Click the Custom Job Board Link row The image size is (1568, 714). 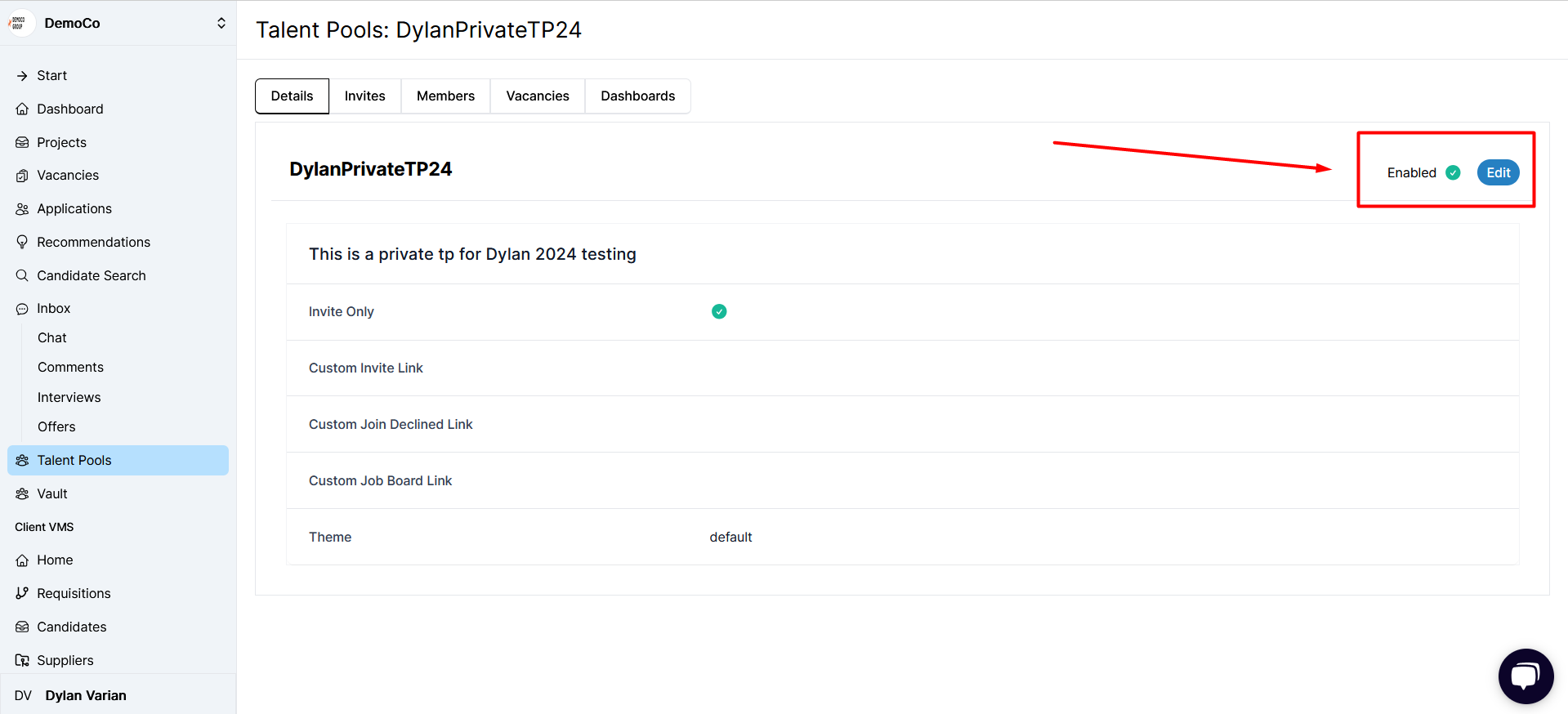pyautogui.click(x=902, y=480)
